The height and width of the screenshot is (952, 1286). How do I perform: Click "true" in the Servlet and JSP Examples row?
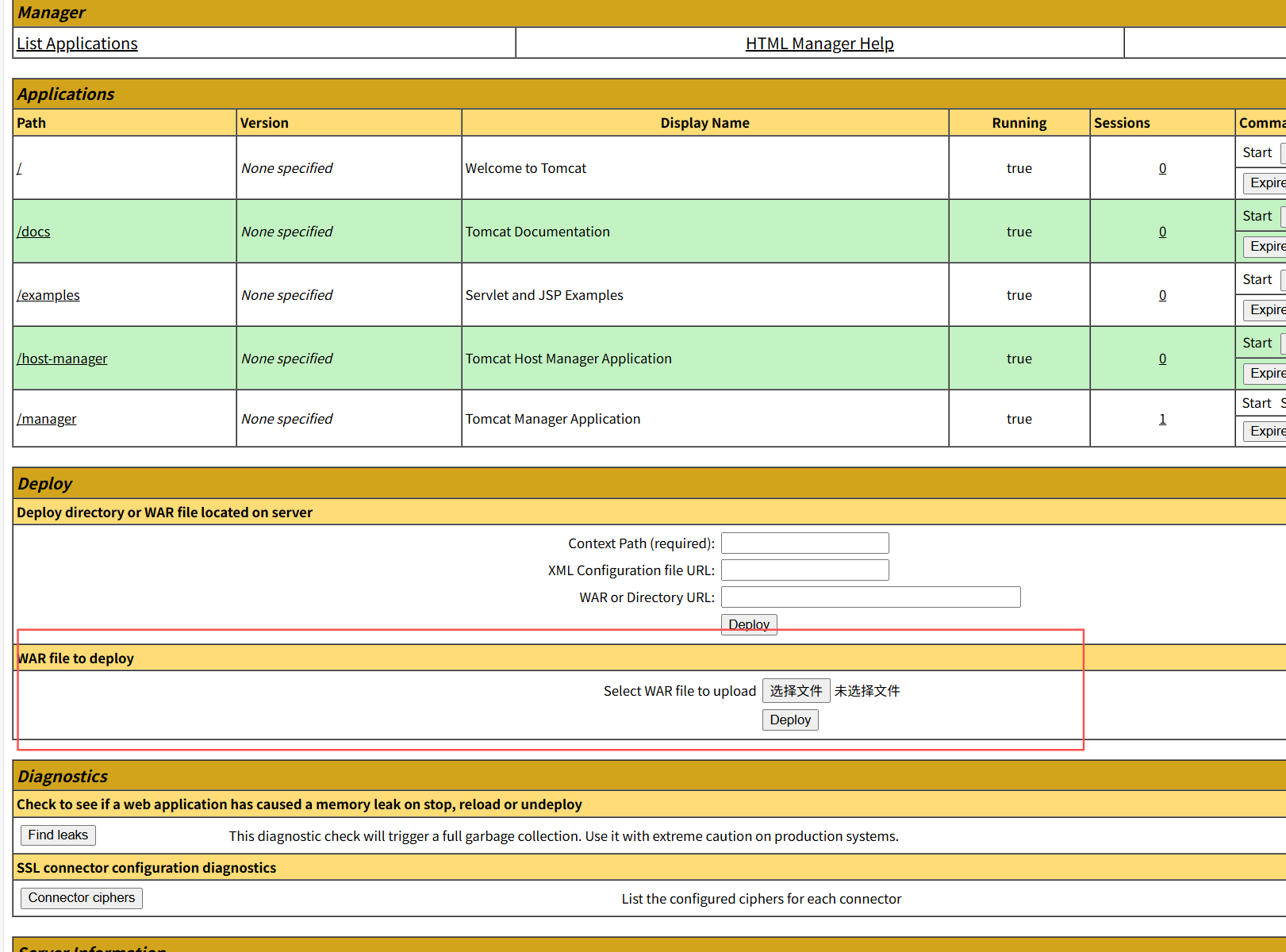click(1019, 295)
